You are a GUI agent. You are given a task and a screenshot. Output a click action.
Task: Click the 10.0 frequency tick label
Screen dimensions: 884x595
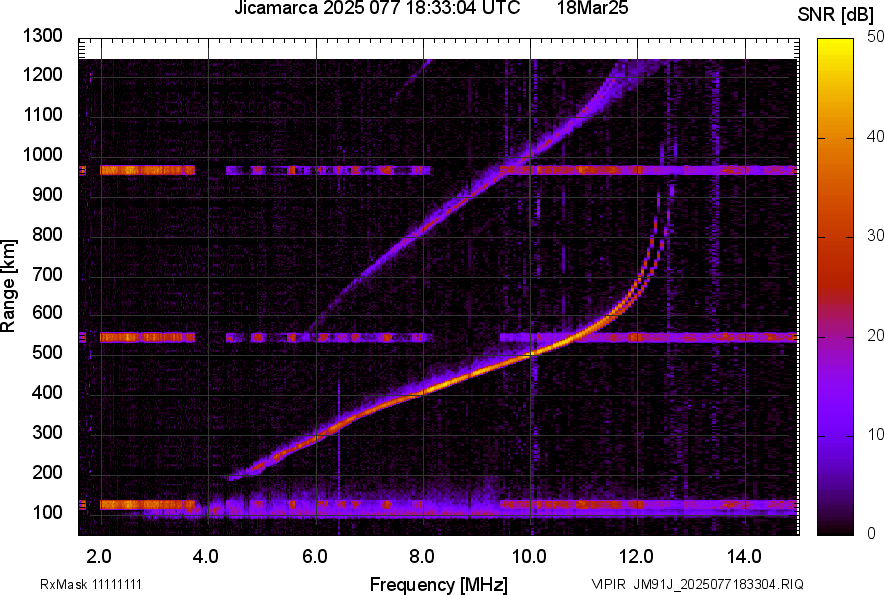coord(529,557)
